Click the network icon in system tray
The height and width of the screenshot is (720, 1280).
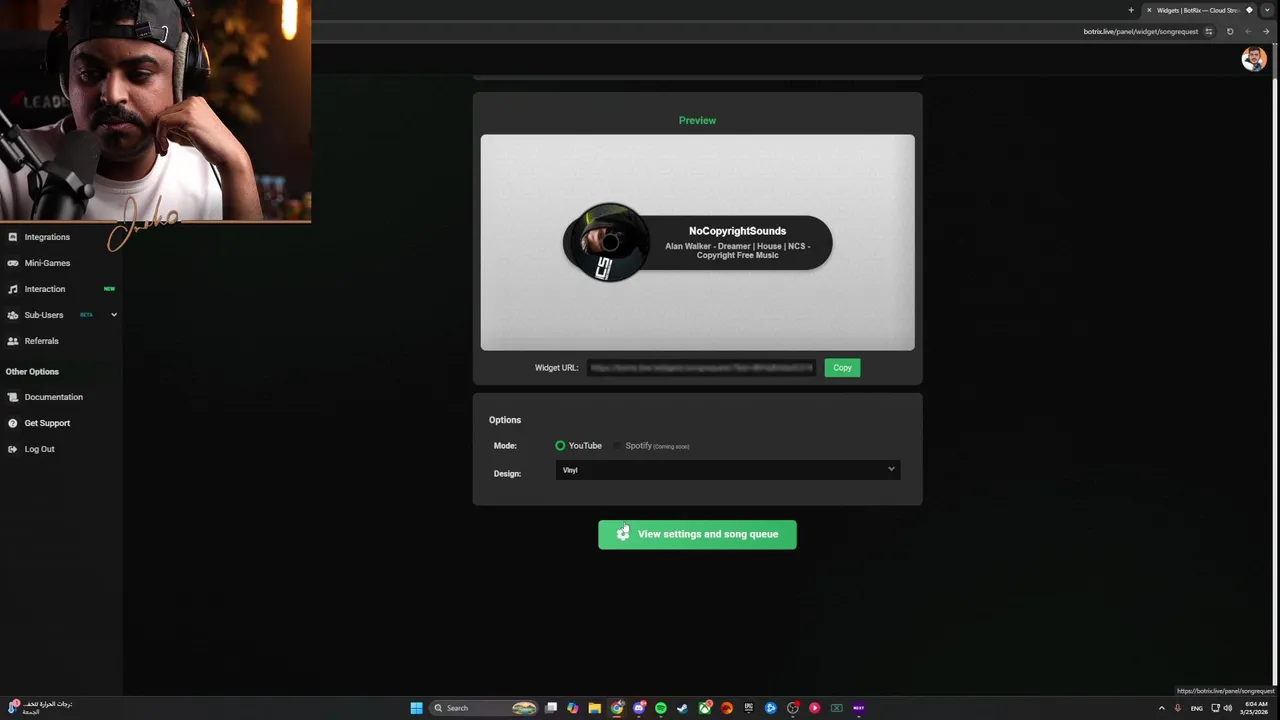pos(1215,708)
